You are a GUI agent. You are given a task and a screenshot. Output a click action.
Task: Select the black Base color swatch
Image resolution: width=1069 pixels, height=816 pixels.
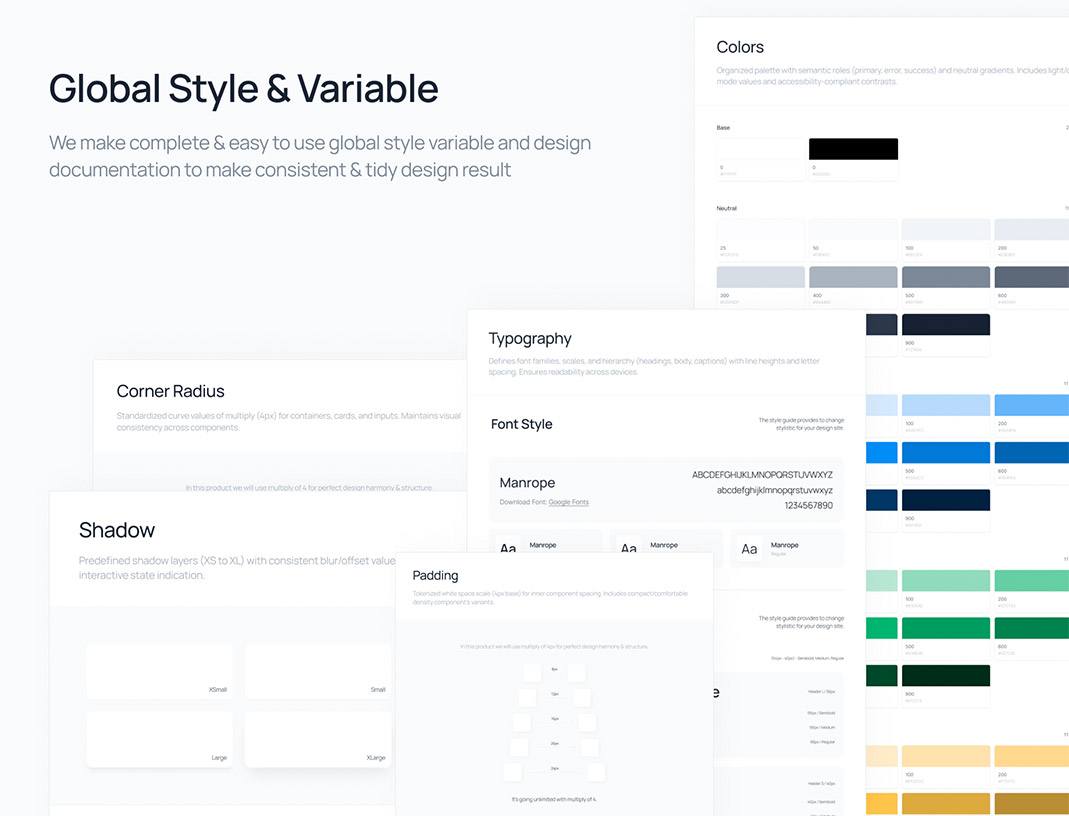click(853, 149)
